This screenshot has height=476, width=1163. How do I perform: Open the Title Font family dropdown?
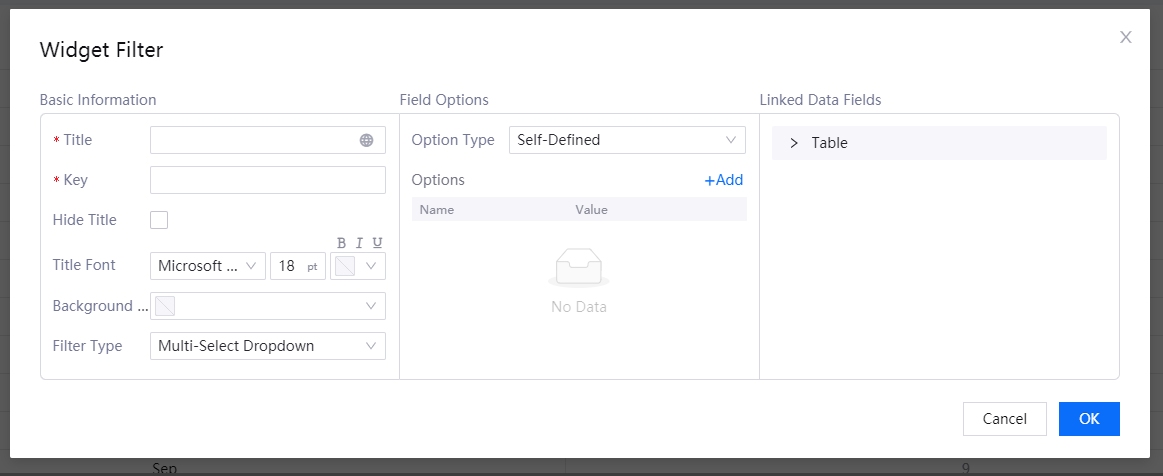(x=207, y=266)
